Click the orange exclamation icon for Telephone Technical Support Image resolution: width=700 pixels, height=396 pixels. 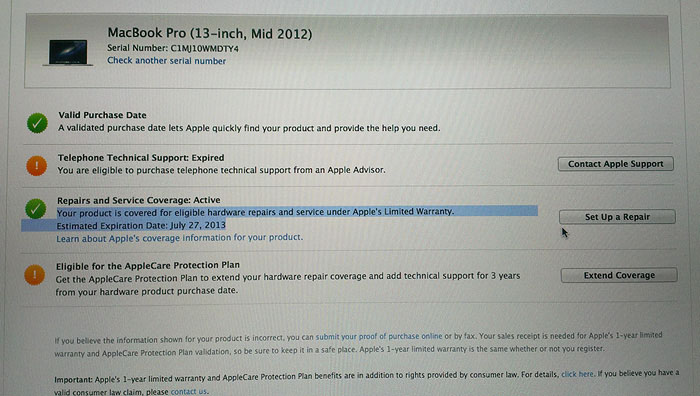pos(37,166)
